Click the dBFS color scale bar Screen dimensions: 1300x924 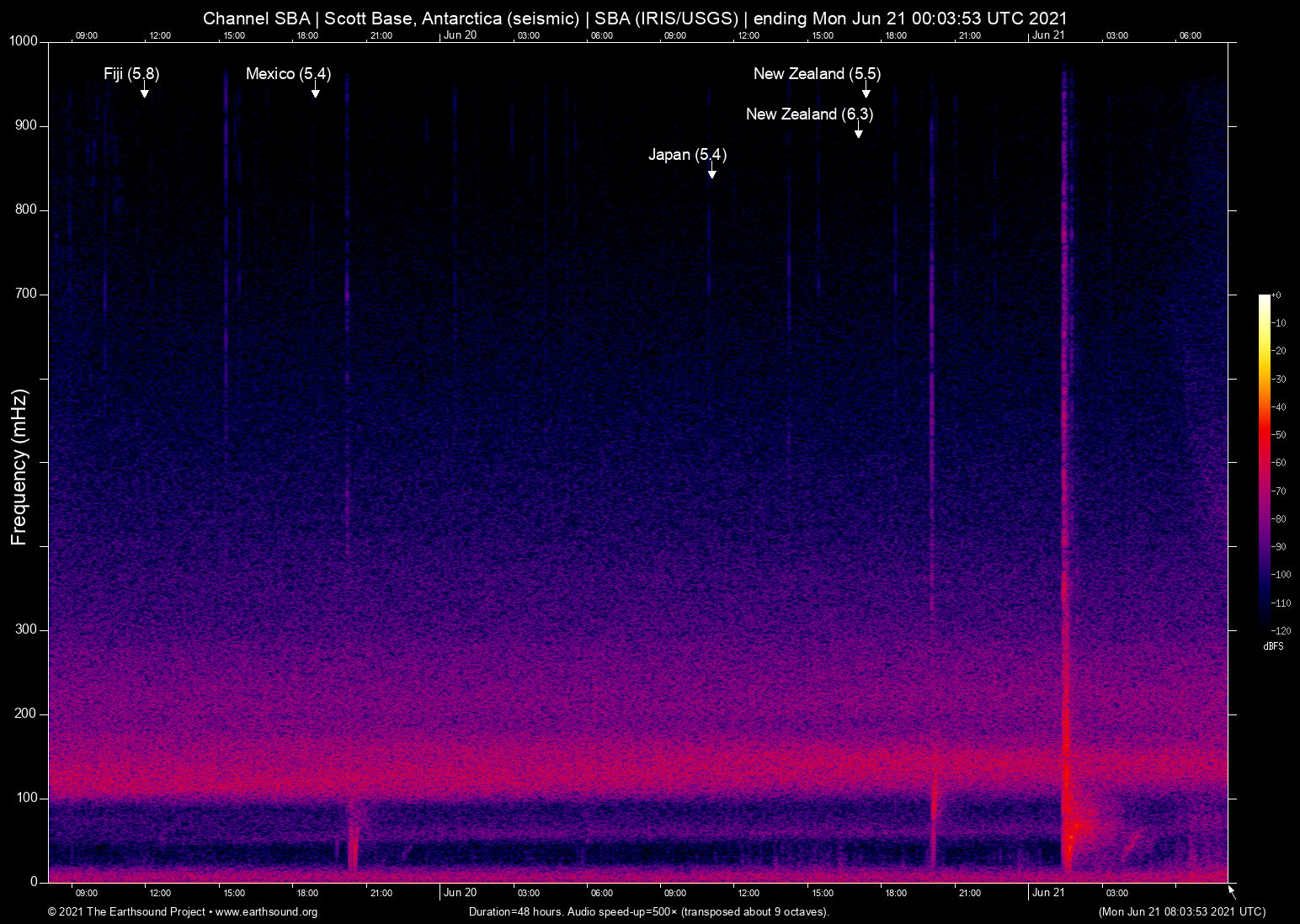1264,461
